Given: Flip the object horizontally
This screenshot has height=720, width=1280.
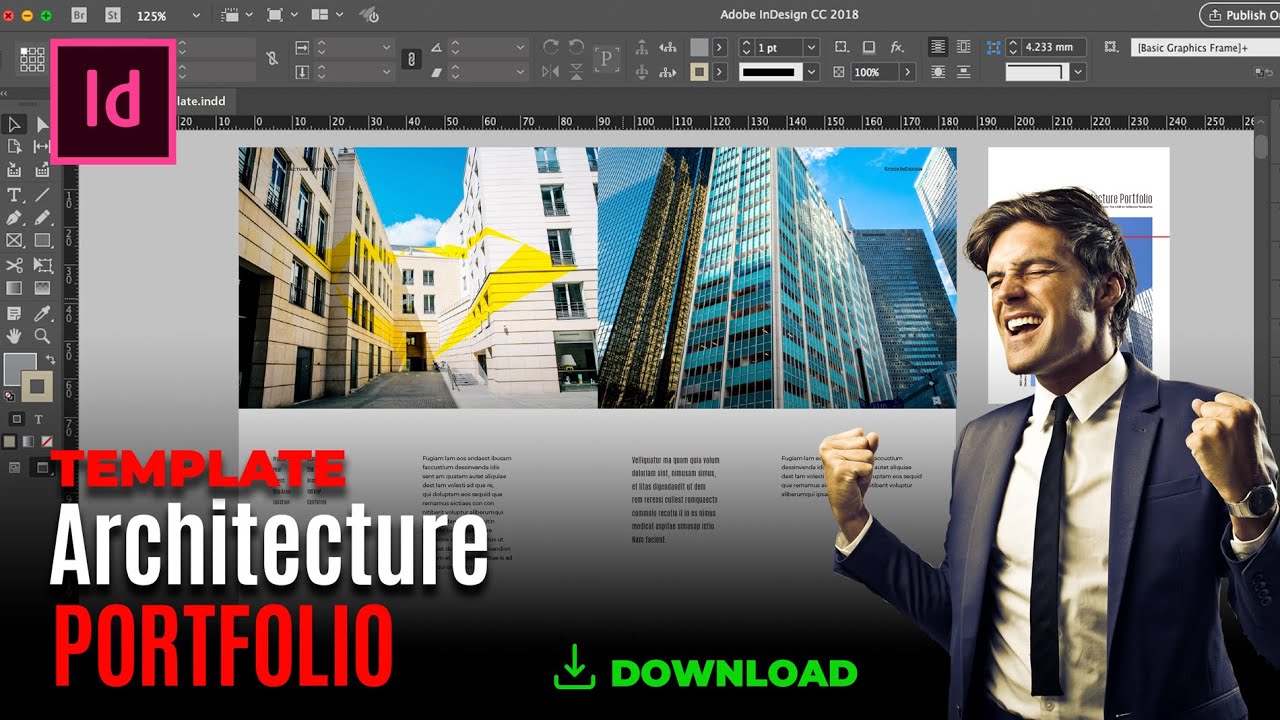Looking at the screenshot, I should (550, 72).
